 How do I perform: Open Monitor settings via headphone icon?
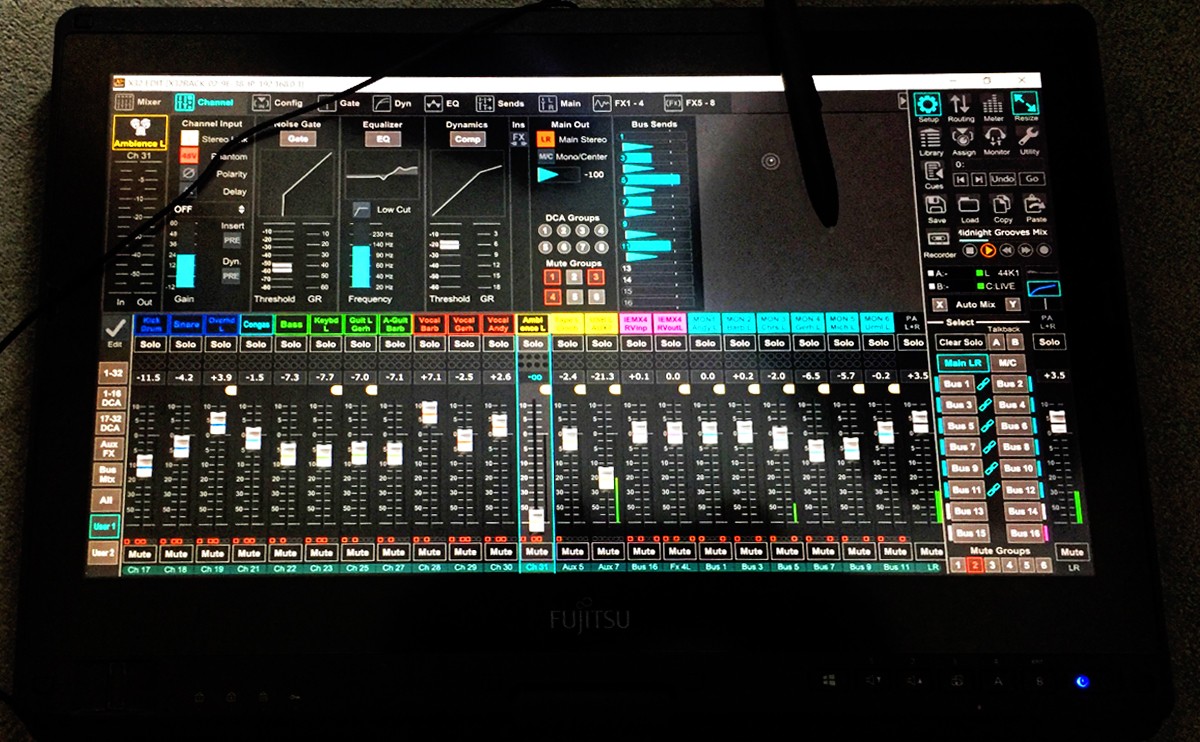pyautogui.click(x=996, y=139)
